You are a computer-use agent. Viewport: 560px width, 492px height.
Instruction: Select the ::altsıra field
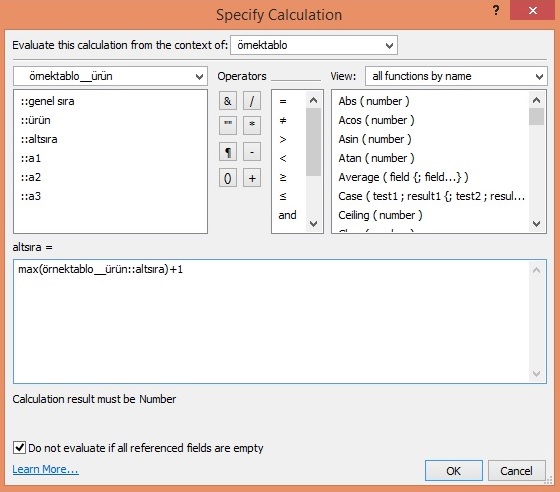coord(39,139)
